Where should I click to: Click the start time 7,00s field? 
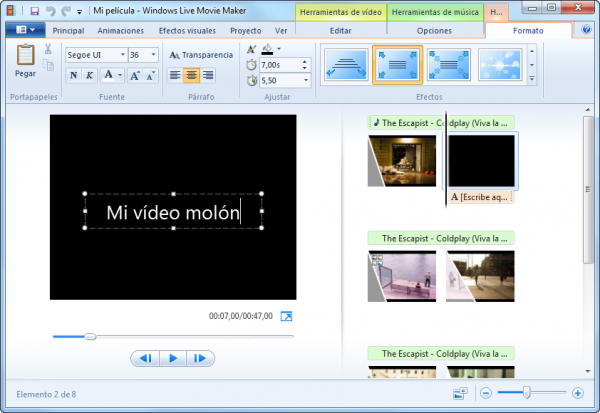click(x=280, y=65)
